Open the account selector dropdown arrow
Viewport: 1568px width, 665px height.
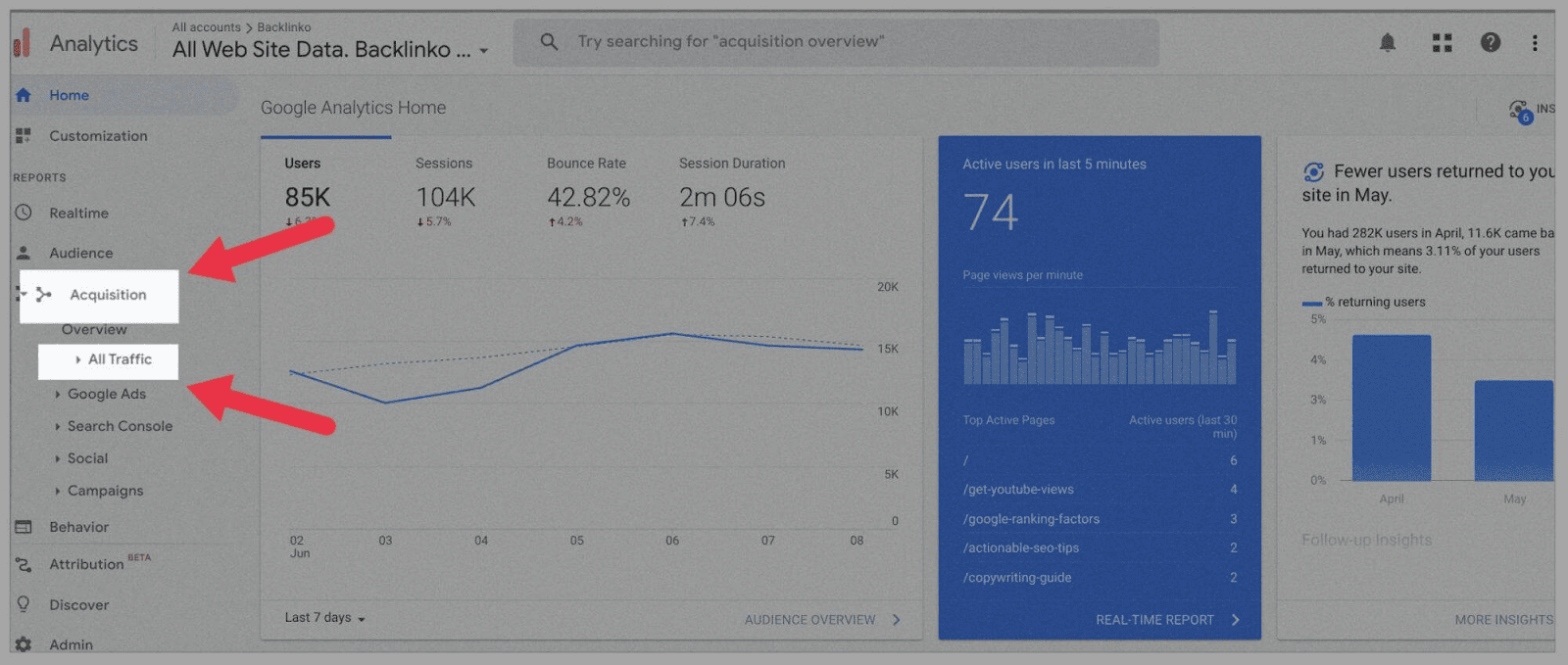pos(483,51)
